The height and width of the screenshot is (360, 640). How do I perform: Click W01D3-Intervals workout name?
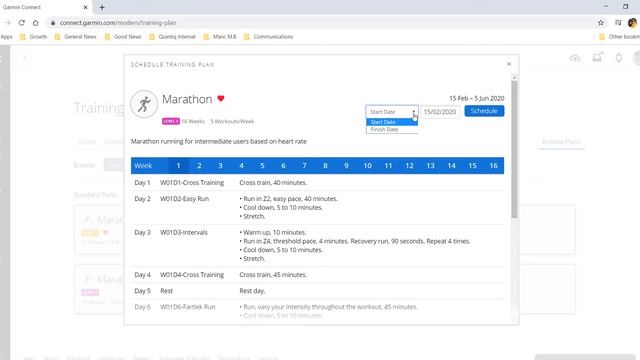tap(184, 232)
